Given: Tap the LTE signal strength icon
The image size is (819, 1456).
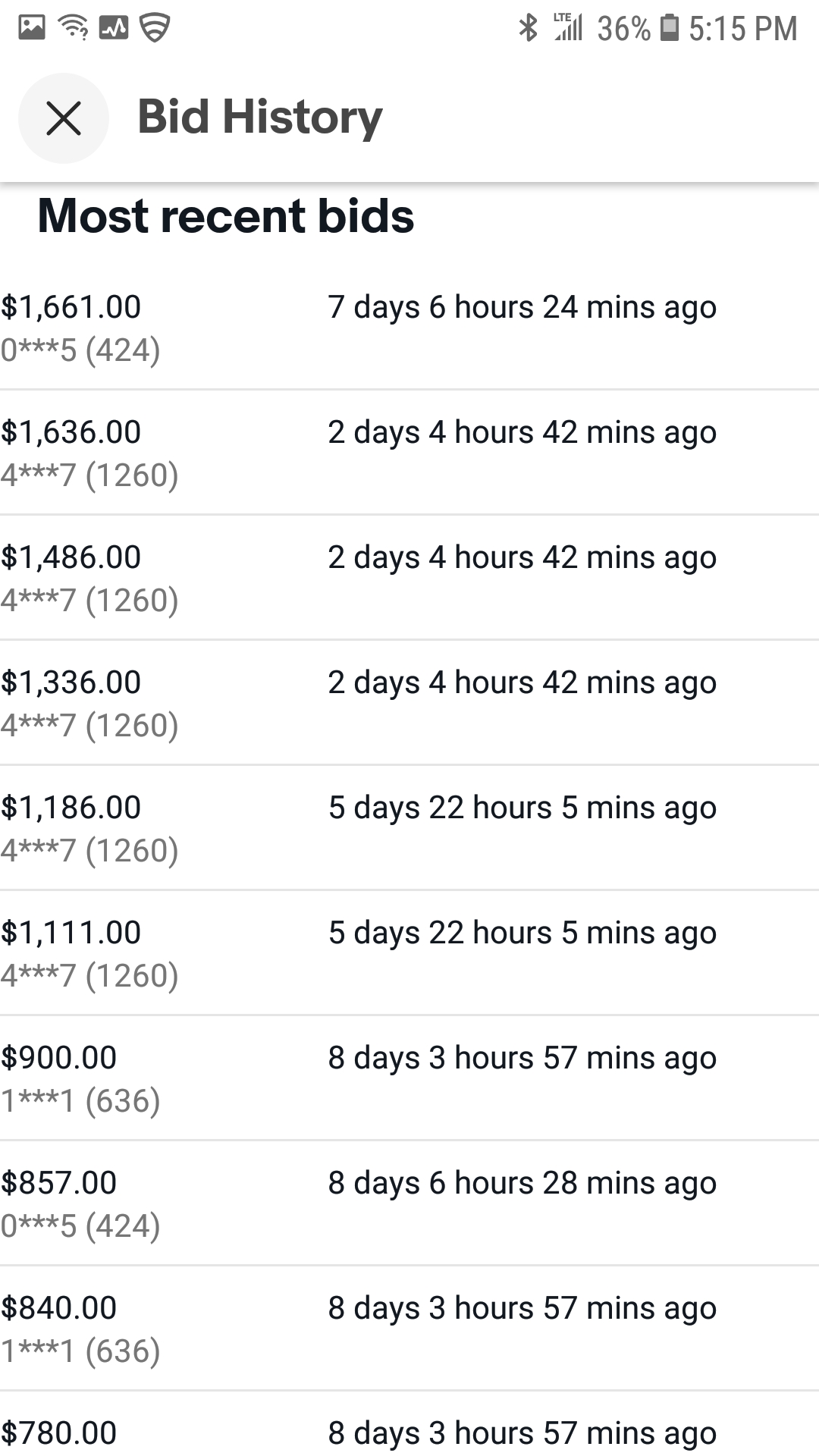Looking at the screenshot, I should coord(567,28).
